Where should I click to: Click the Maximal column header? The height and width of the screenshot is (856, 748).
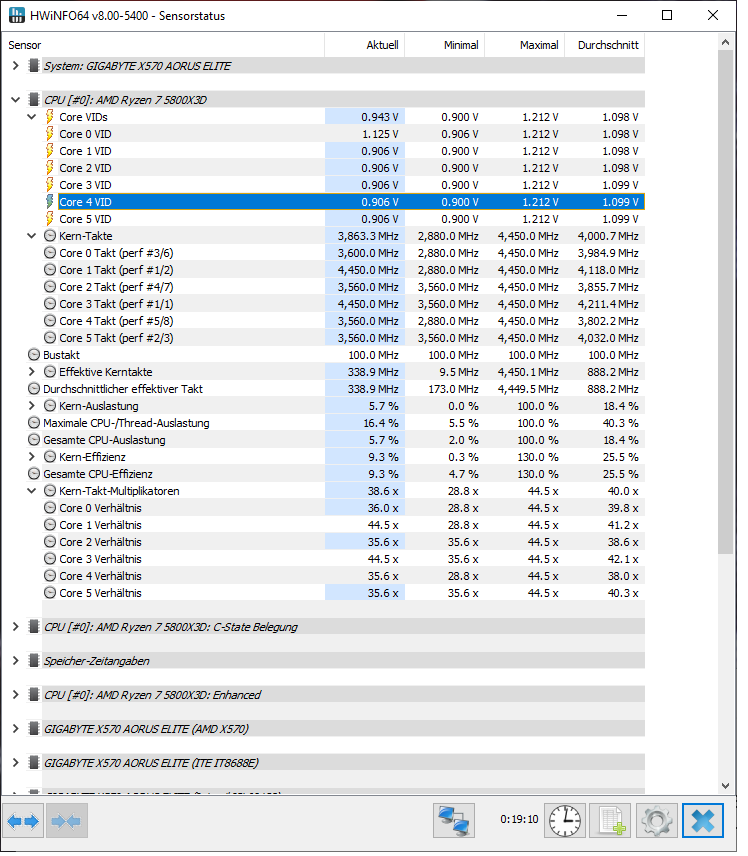click(525, 45)
